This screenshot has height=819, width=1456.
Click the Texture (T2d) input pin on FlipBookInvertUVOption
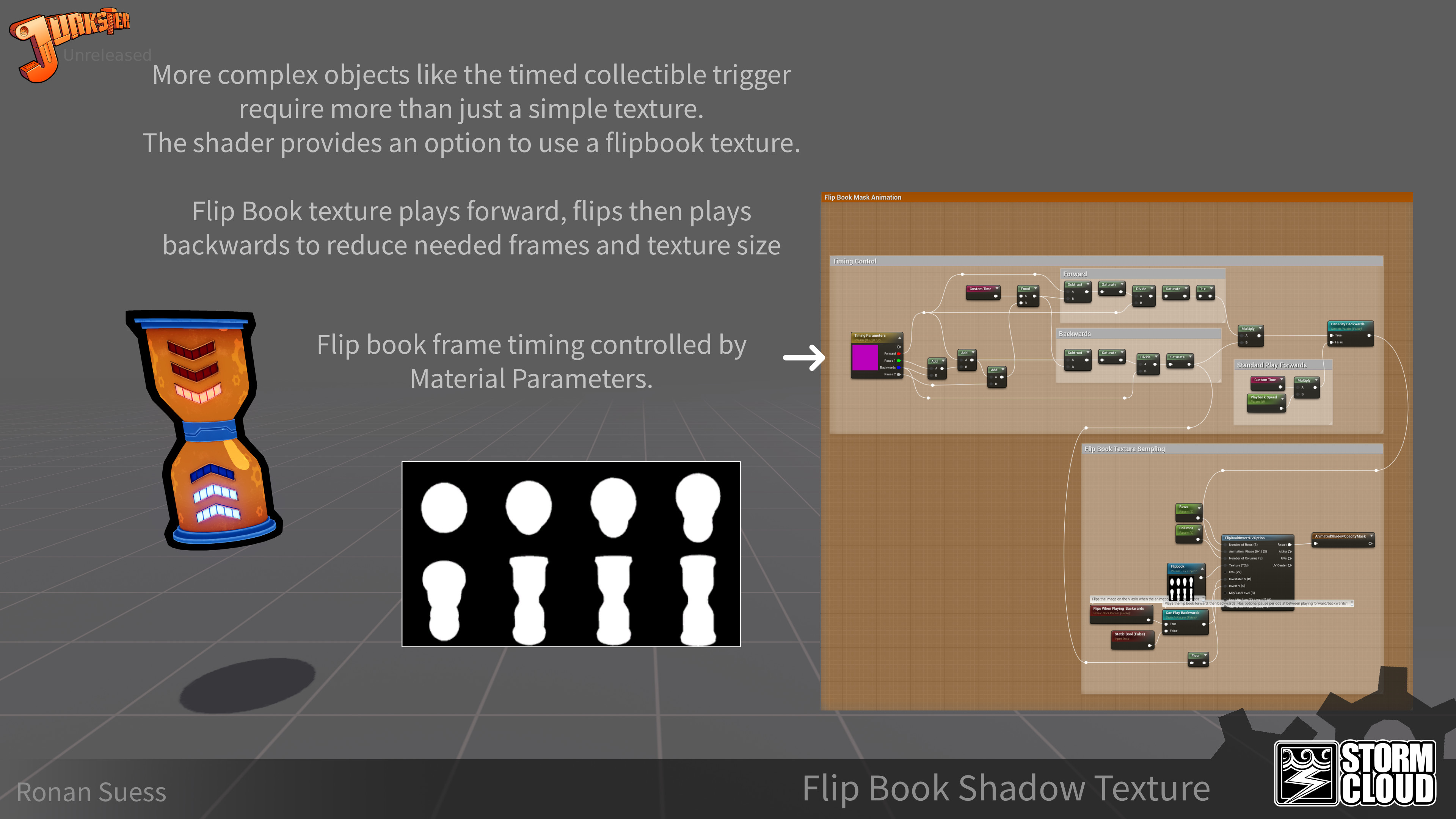tap(1225, 565)
